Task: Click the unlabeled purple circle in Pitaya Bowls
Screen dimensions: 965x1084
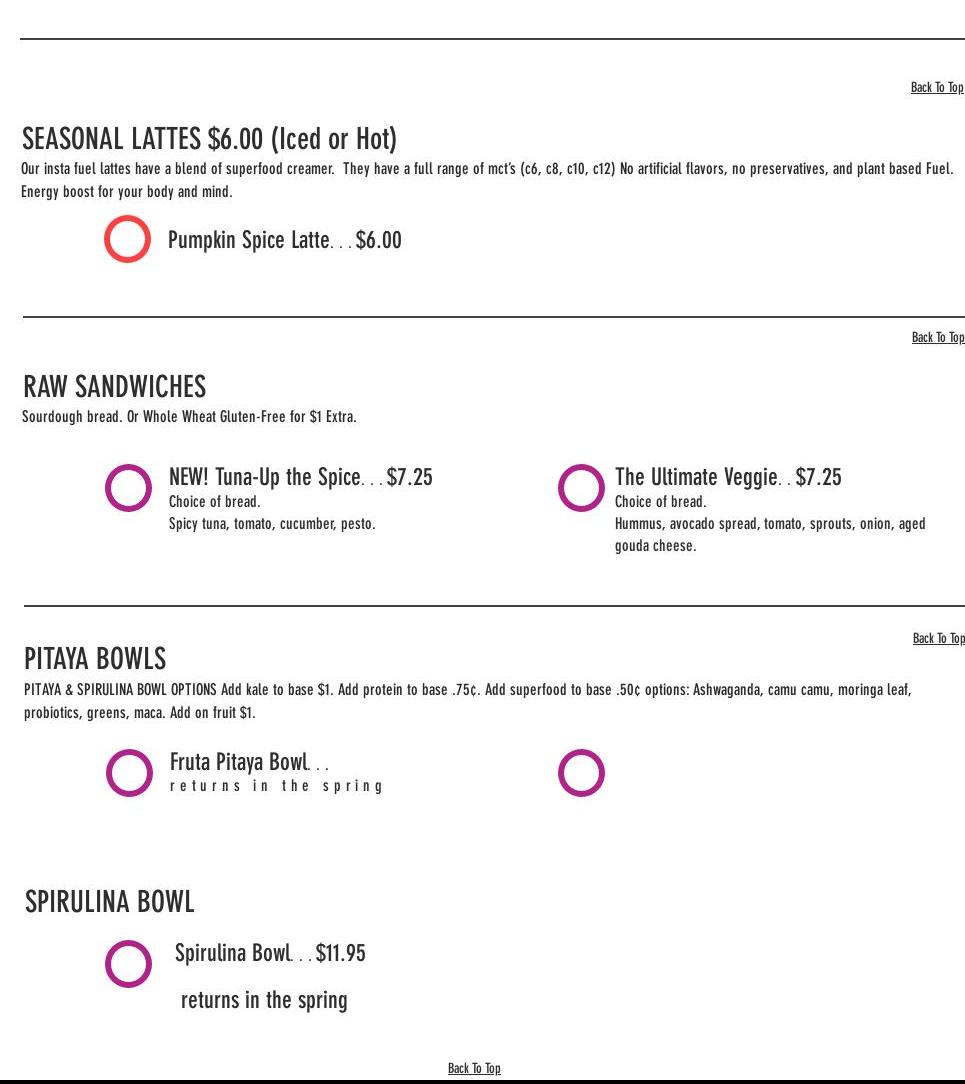Action: pos(581,773)
